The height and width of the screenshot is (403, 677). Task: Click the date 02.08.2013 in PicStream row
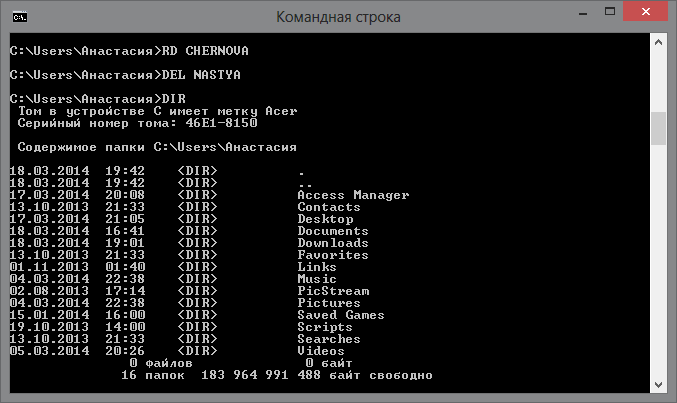(x=49, y=291)
